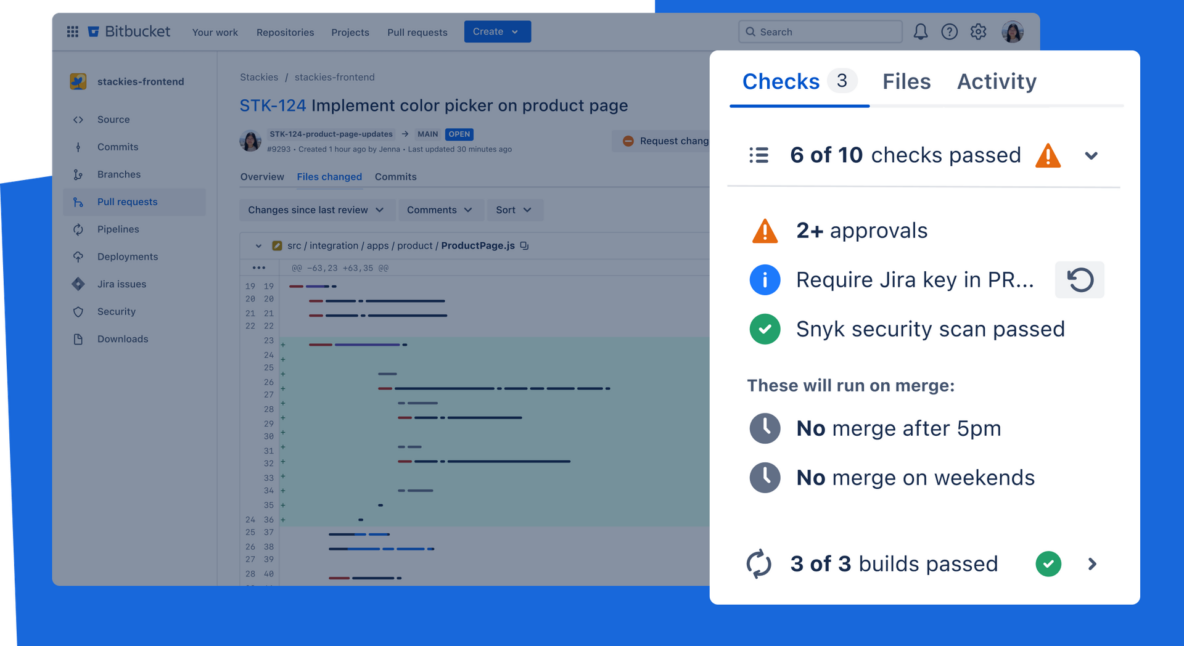
Task: Switch to the Activity tab
Action: (996, 82)
